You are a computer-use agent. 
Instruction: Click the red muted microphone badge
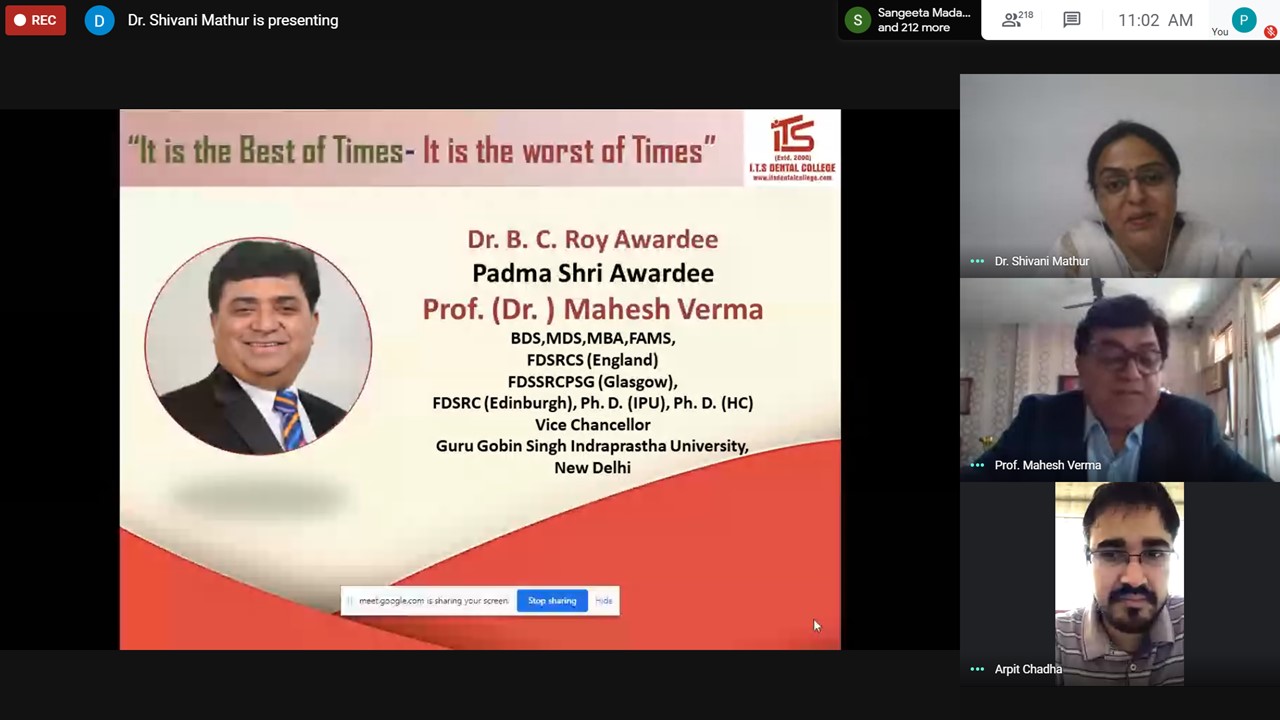coord(1270,32)
